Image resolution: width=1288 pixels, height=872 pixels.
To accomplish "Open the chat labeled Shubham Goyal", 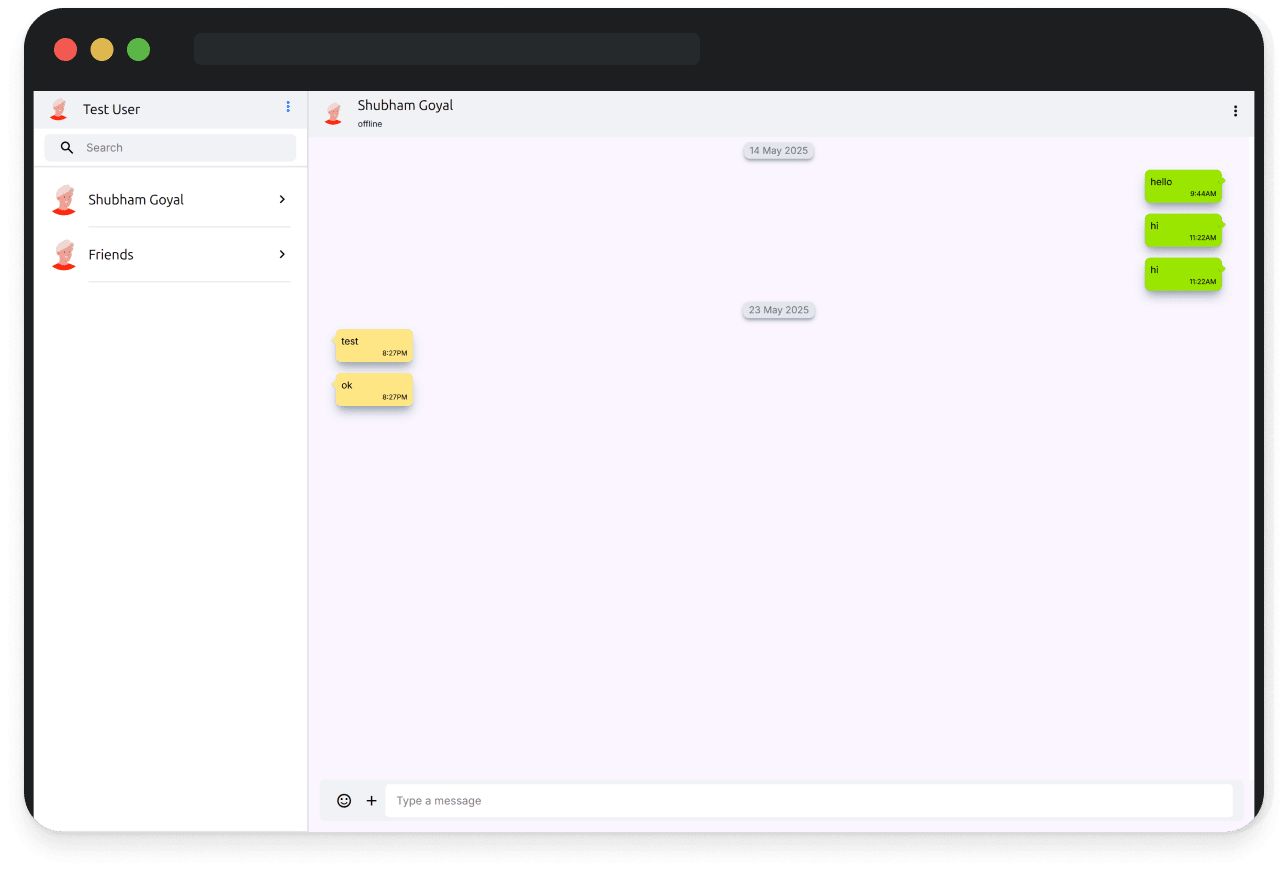I will click(136, 199).
